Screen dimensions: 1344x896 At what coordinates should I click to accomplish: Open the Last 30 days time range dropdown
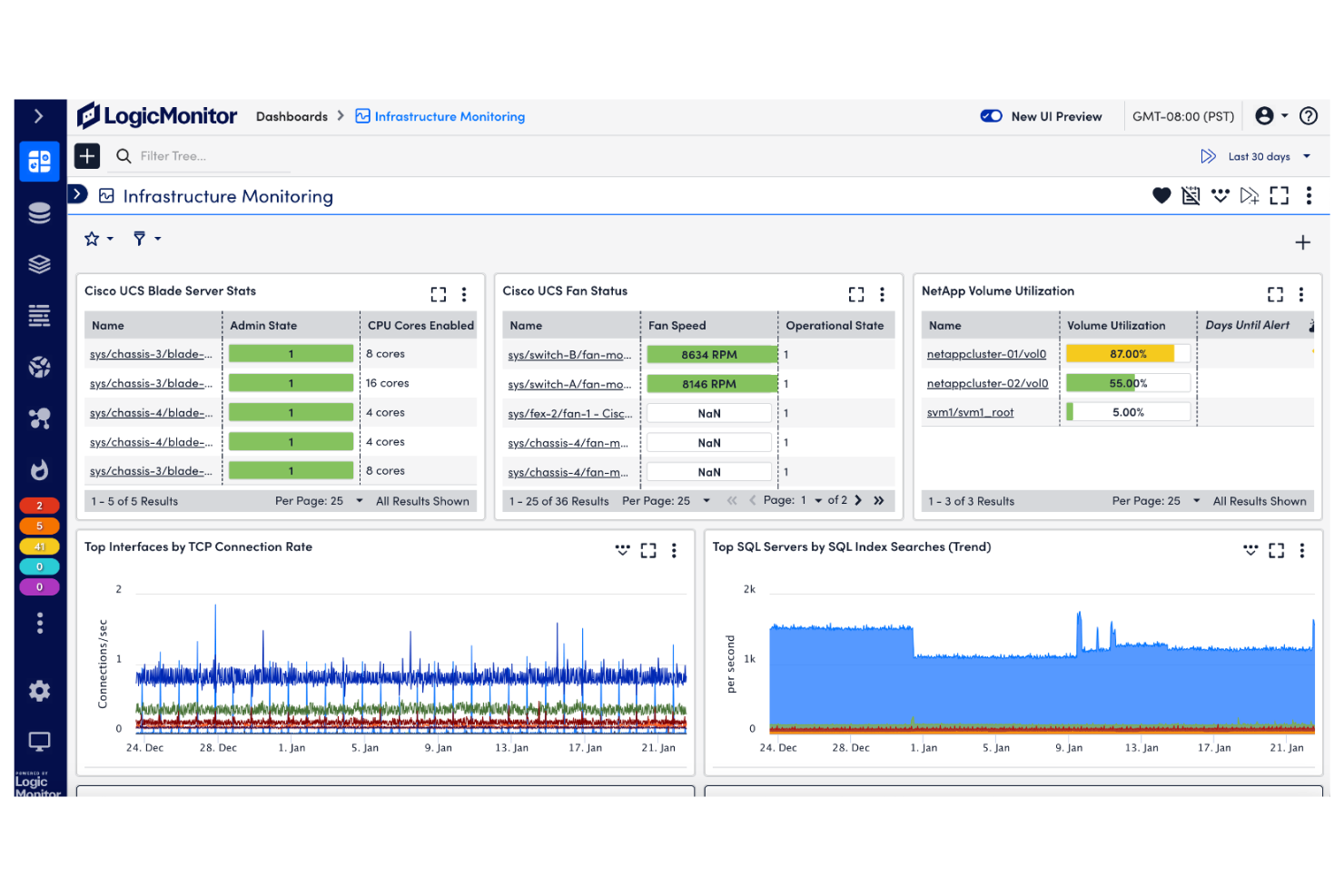(x=1259, y=156)
